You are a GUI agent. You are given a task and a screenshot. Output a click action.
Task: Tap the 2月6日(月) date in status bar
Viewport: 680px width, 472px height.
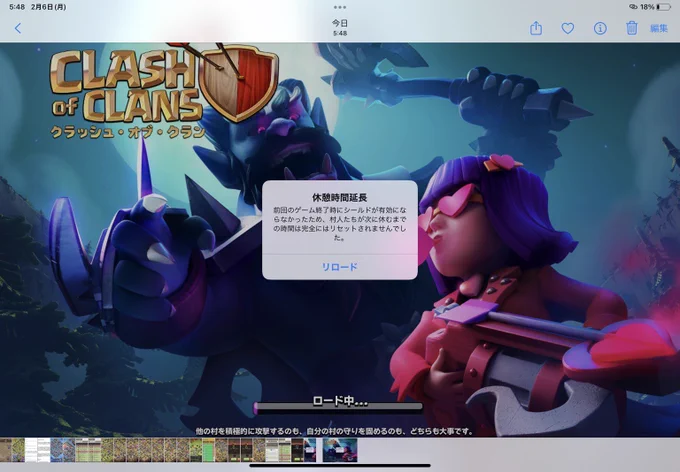pos(49,7)
